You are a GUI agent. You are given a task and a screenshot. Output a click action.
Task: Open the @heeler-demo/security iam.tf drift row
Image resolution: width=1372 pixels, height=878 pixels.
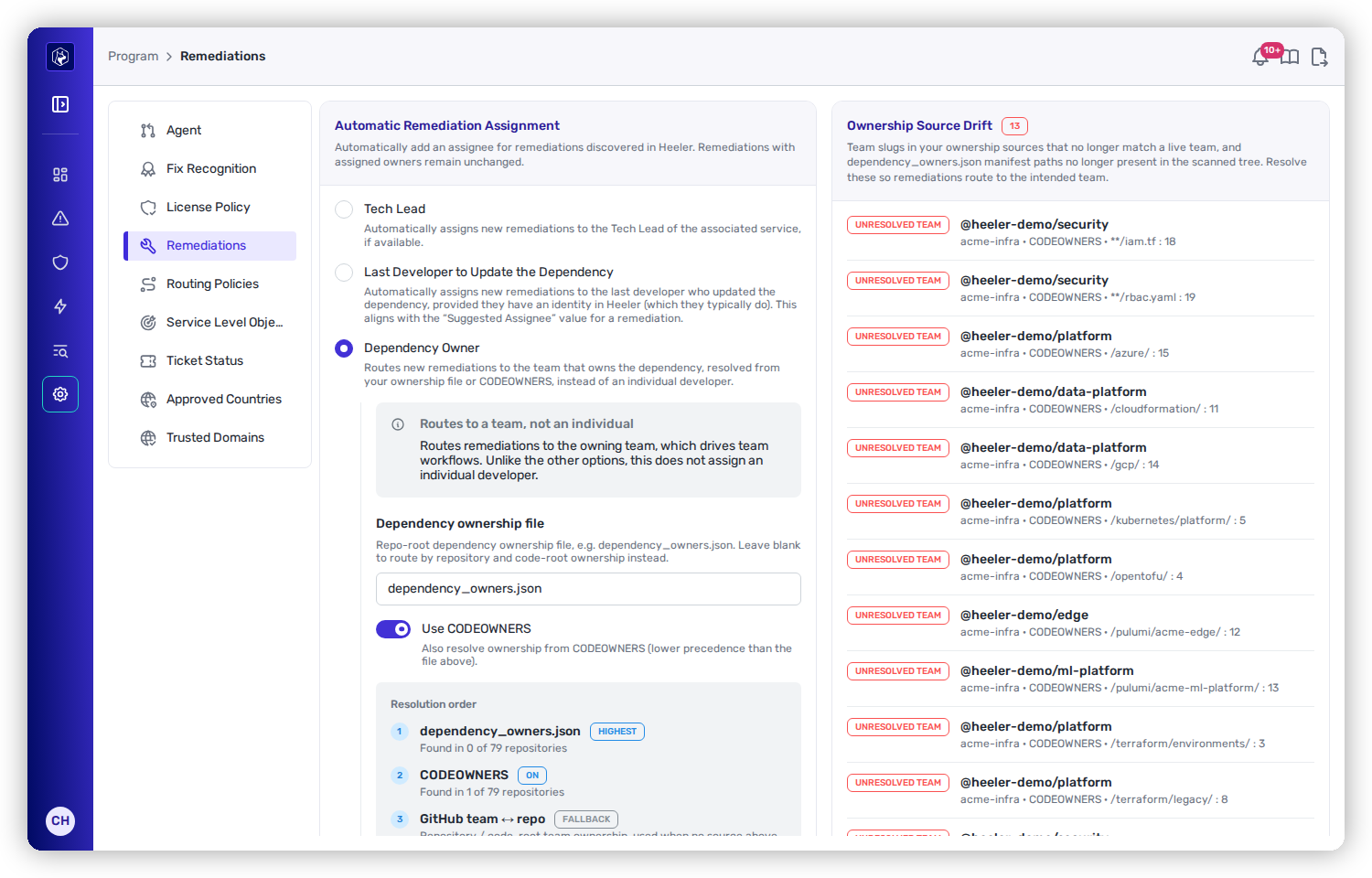(x=1080, y=232)
